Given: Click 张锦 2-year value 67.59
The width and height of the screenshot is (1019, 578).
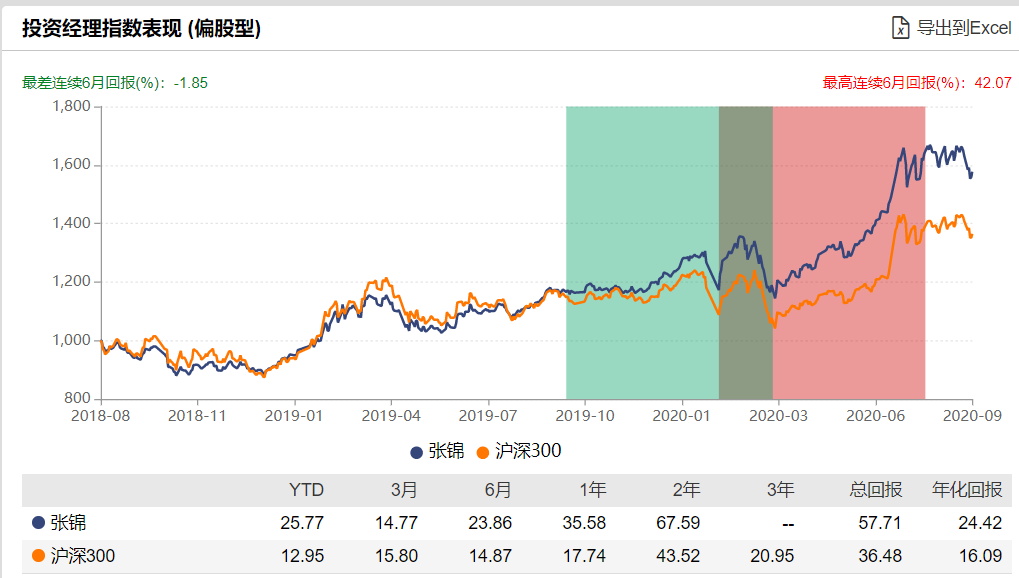Looking at the screenshot, I should 678,523.
